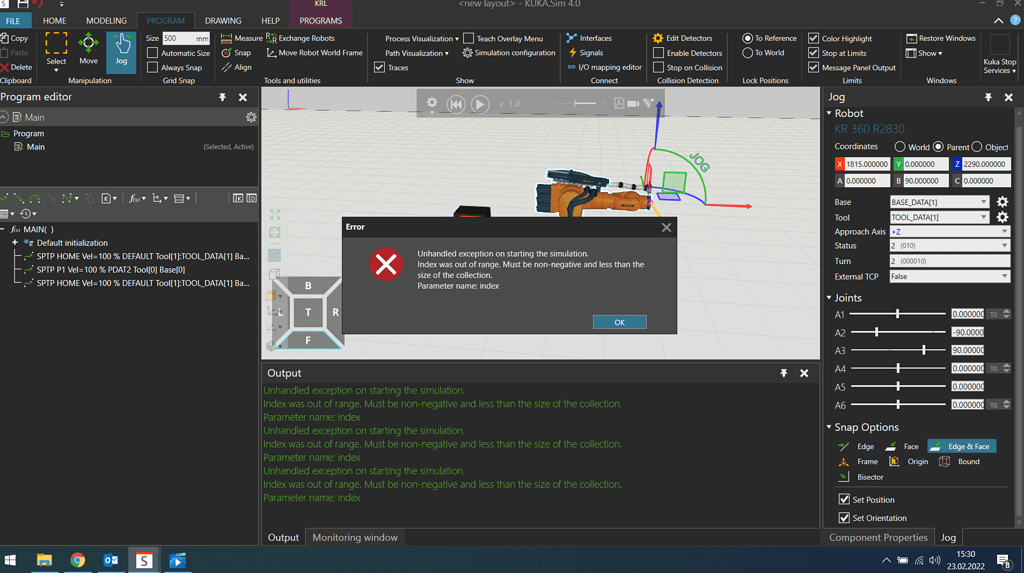Click the gear icon next to Base field

[1002, 202]
